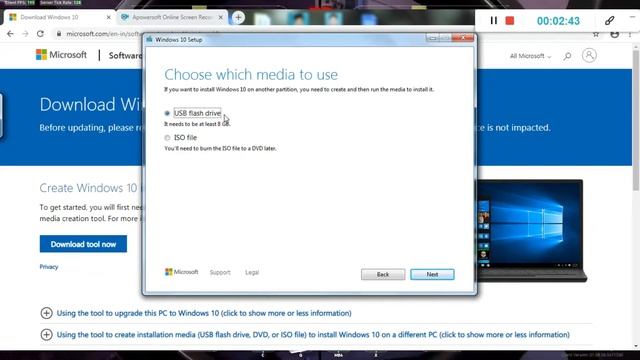Click the recording timer 00:02:43
This screenshot has height=360, width=640.
pos(558,21)
